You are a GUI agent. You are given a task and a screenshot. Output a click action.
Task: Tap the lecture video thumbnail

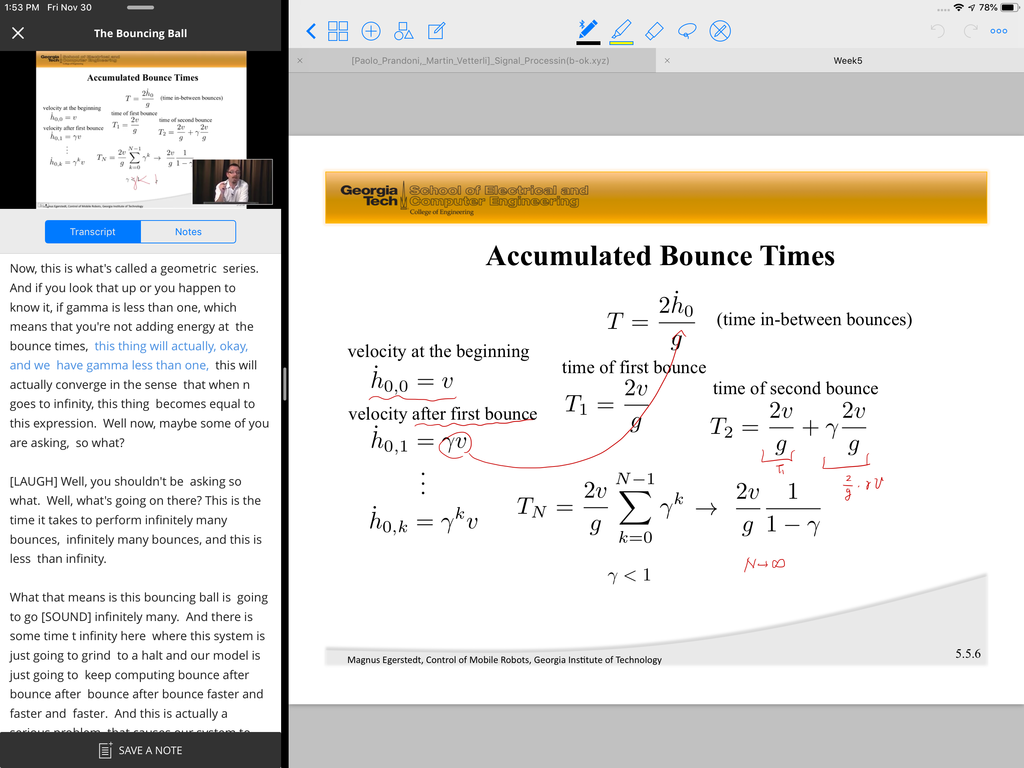tap(141, 130)
